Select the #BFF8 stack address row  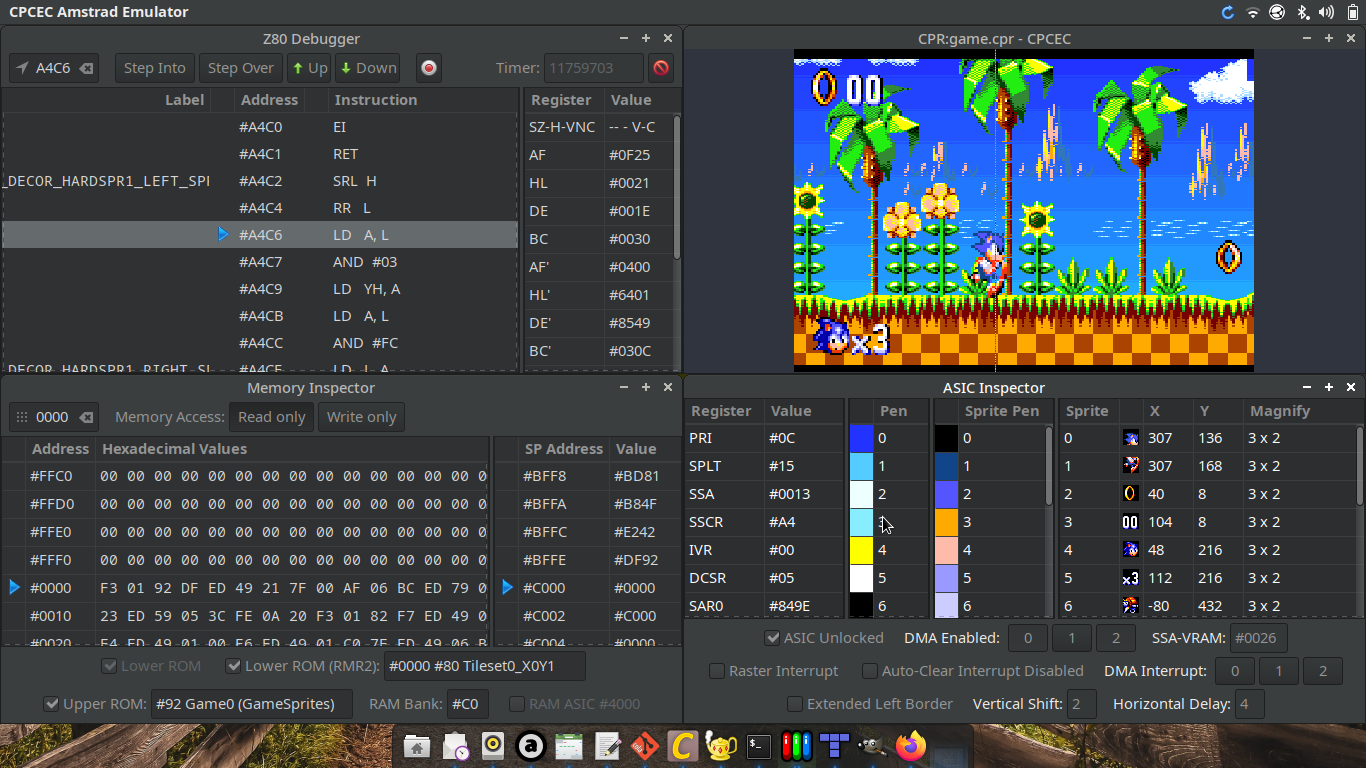point(587,476)
